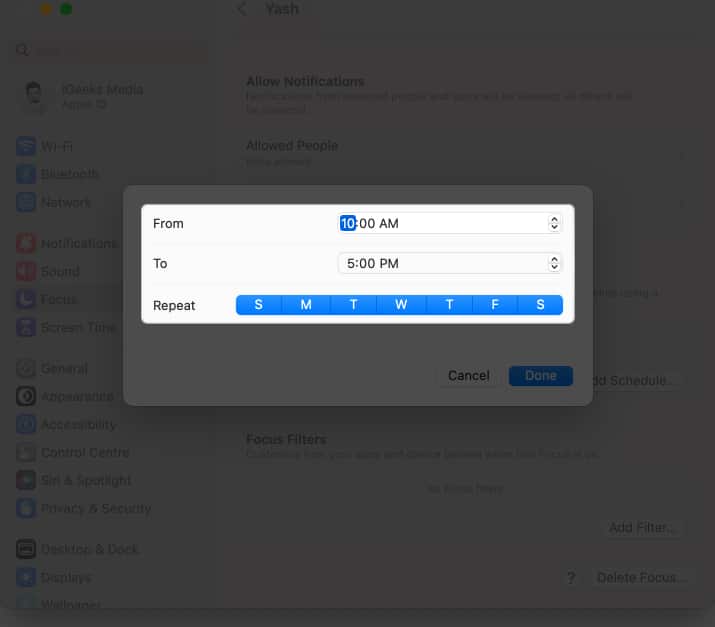Toggle Wednesday in the Repeat row

tap(401, 305)
